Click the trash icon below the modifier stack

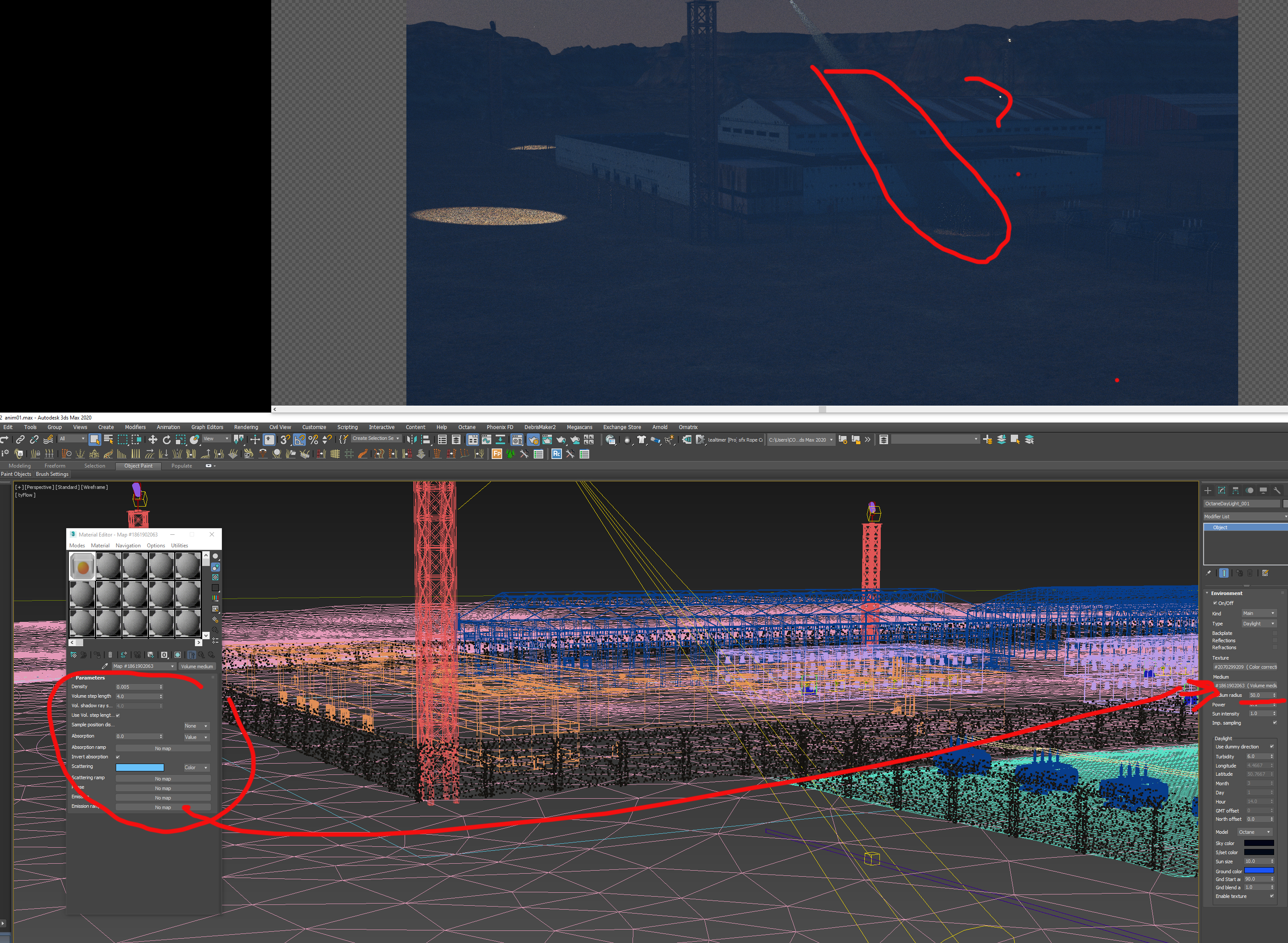pyautogui.click(x=1250, y=573)
